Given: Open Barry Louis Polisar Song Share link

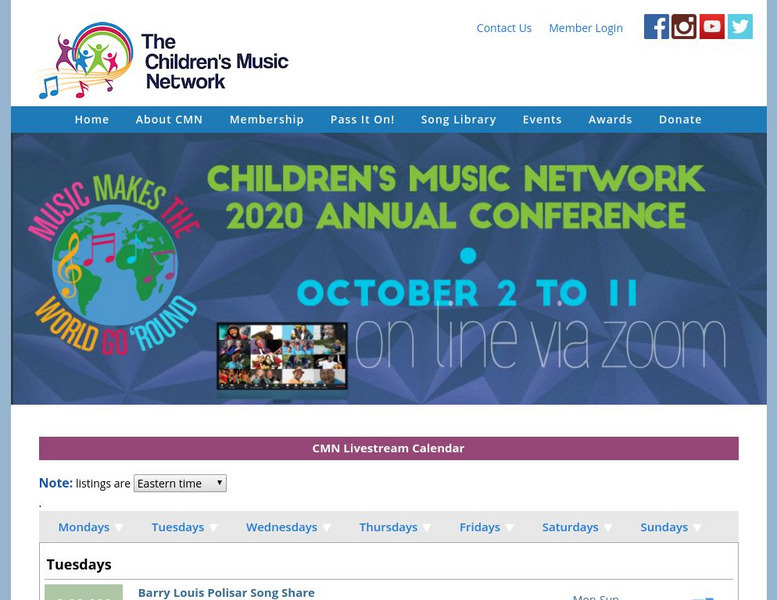Looking at the screenshot, I should coord(226,593).
